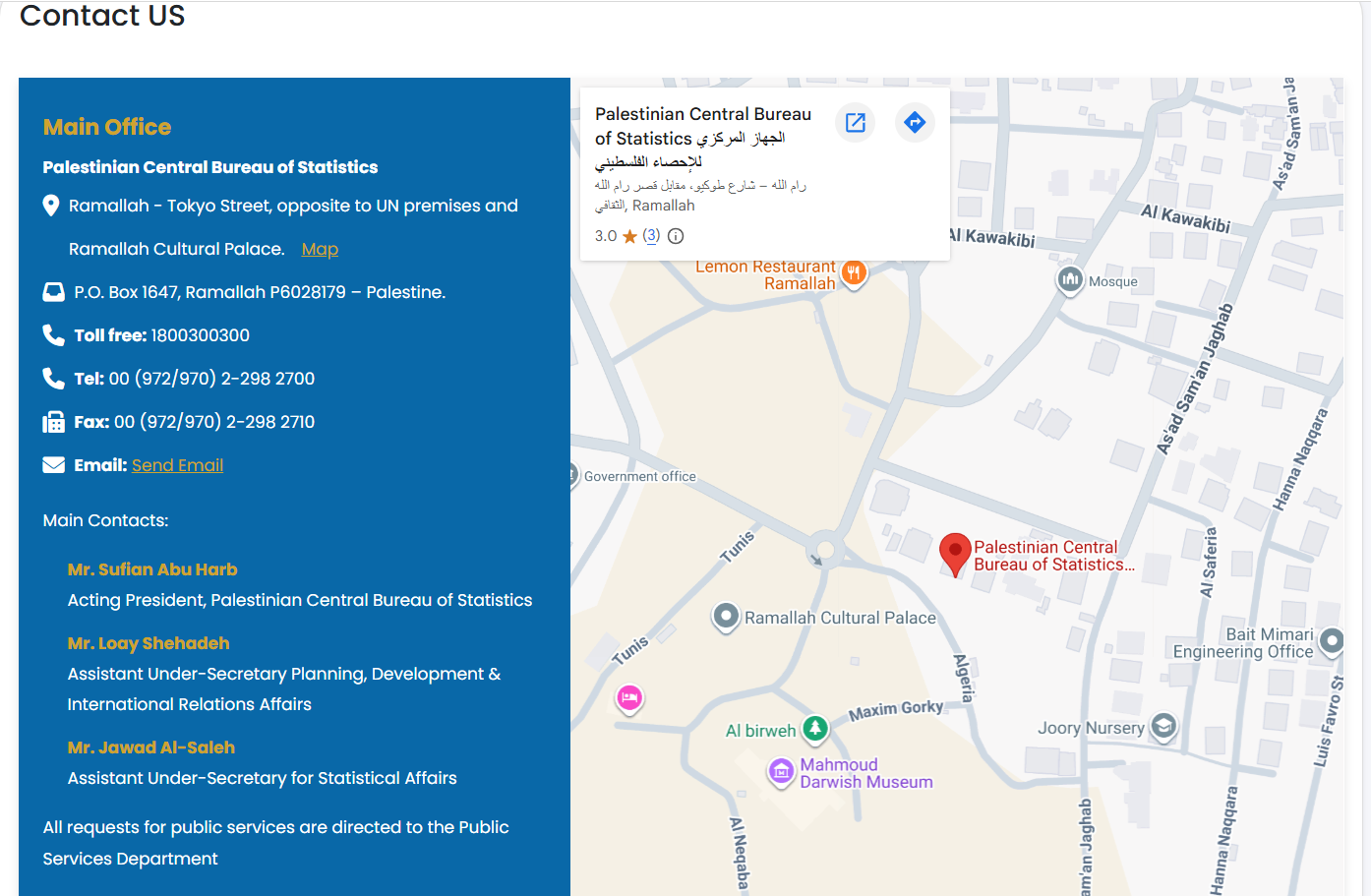
Task: Click the Contact US page heading
Action: click(x=102, y=16)
